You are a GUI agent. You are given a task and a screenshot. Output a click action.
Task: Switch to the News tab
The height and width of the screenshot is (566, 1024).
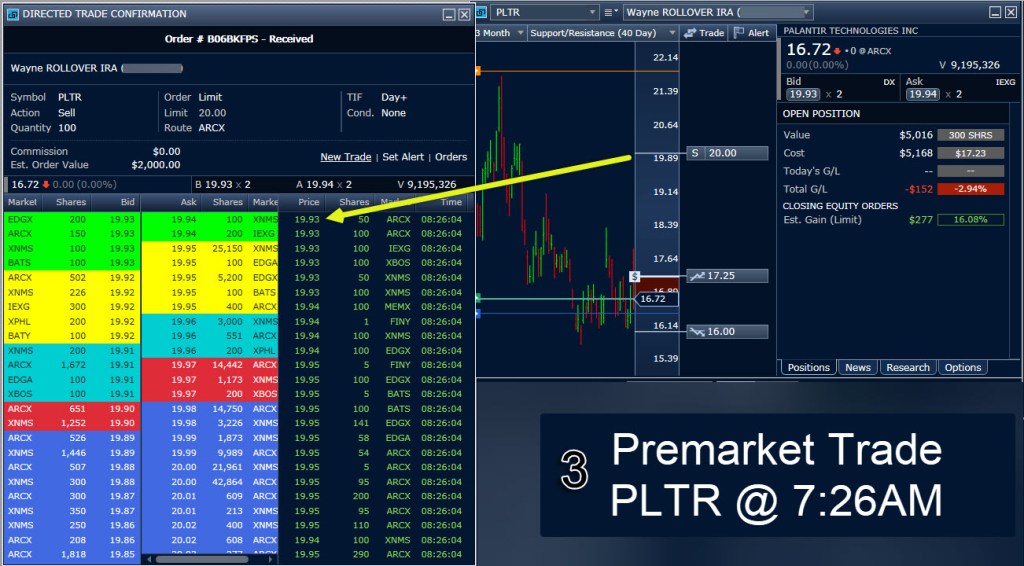[x=857, y=367]
